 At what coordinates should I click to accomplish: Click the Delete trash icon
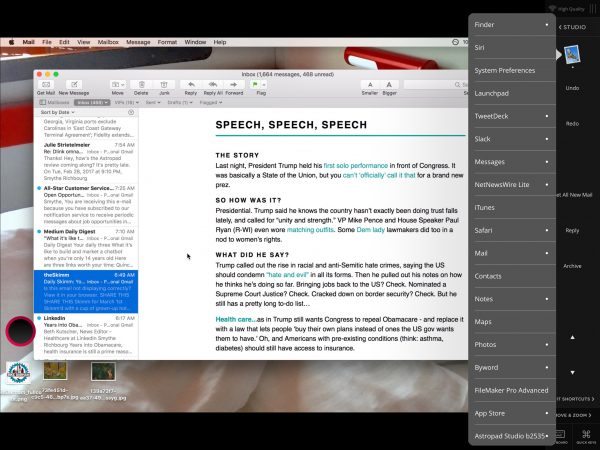141,85
